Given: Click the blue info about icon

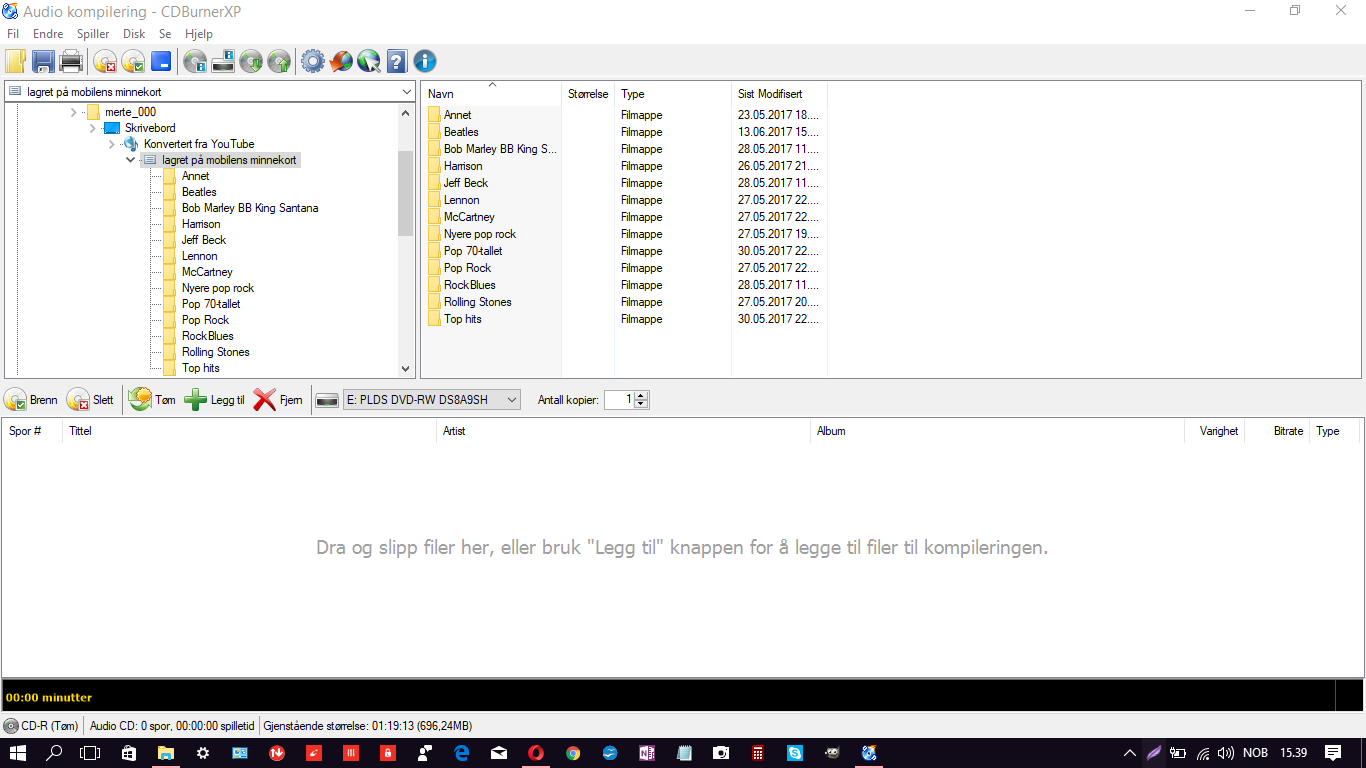Looking at the screenshot, I should coord(425,62).
